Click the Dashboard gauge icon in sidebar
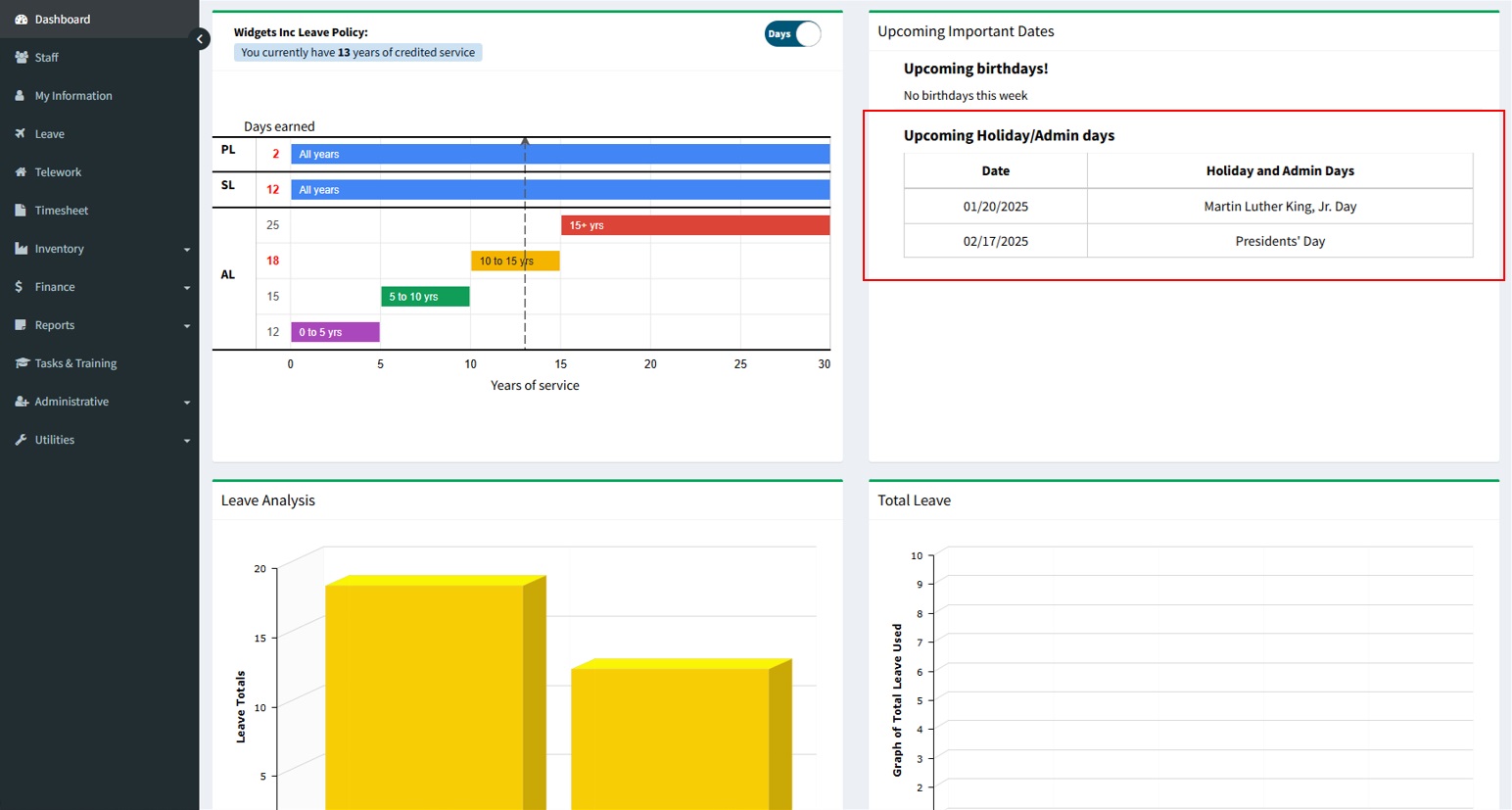The image size is (1512, 810). (21, 20)
